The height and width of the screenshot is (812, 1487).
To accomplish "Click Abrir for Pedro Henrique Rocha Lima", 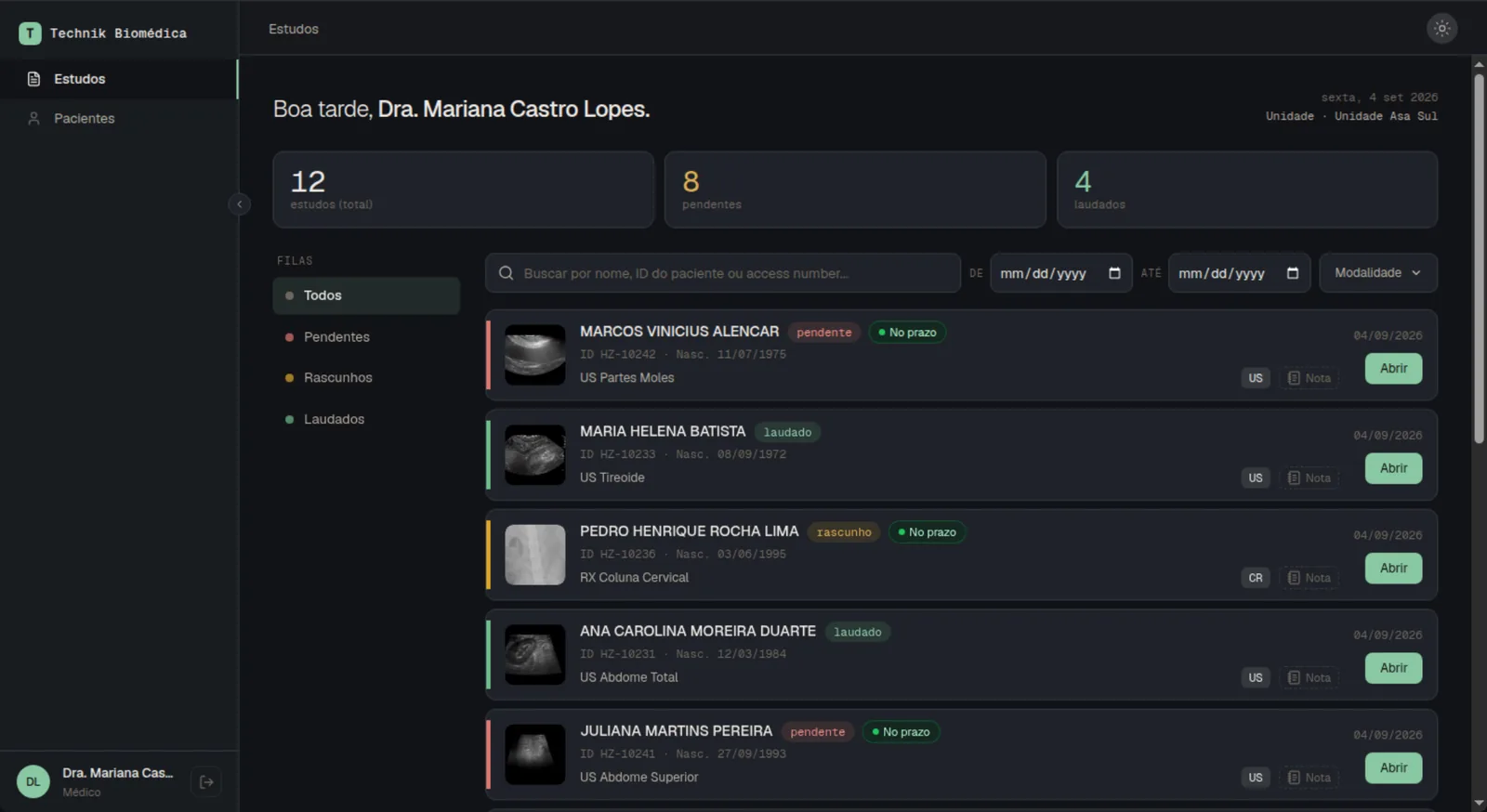I will coord(1393,569).
